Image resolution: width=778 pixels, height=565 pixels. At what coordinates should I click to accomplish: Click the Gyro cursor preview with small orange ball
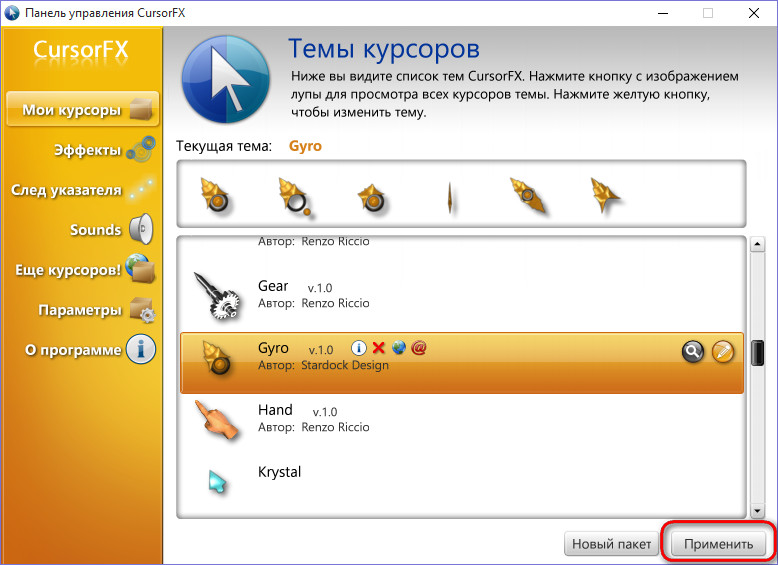pos(295,197)
